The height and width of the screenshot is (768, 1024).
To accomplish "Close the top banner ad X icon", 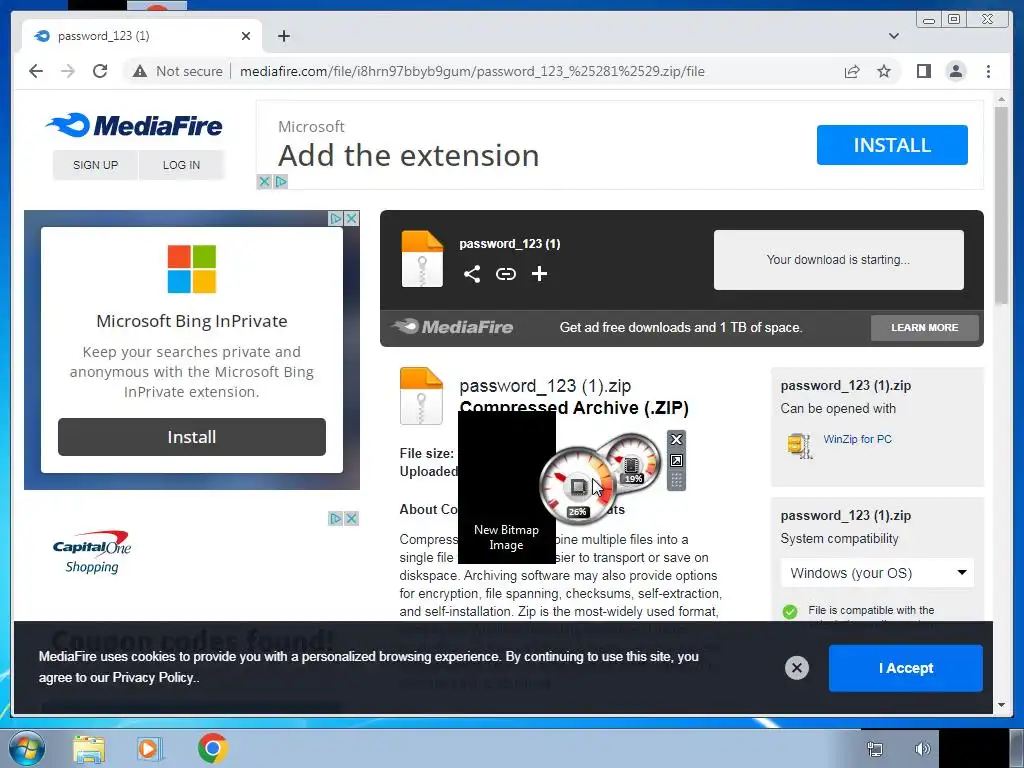I will point(264,182).
